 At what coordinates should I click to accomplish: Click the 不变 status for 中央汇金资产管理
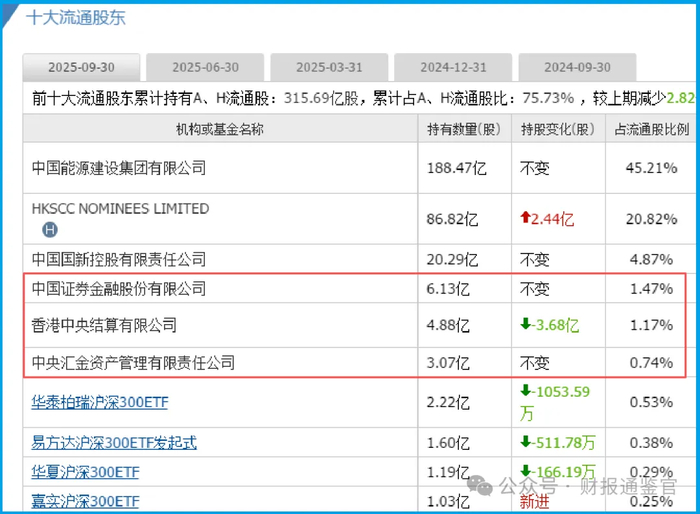(x=534, y=363)
